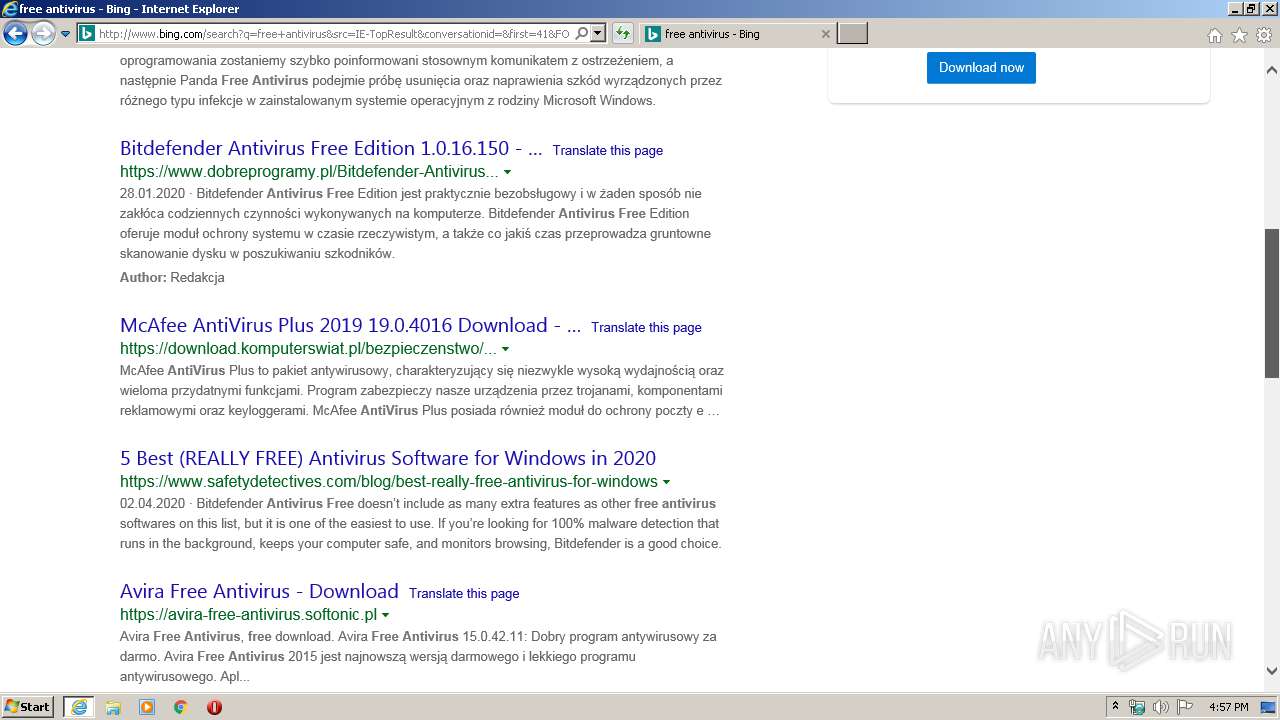The image size is (1280, 720).
Task: Open a new blank tab
Action: (x=852, y=34)
